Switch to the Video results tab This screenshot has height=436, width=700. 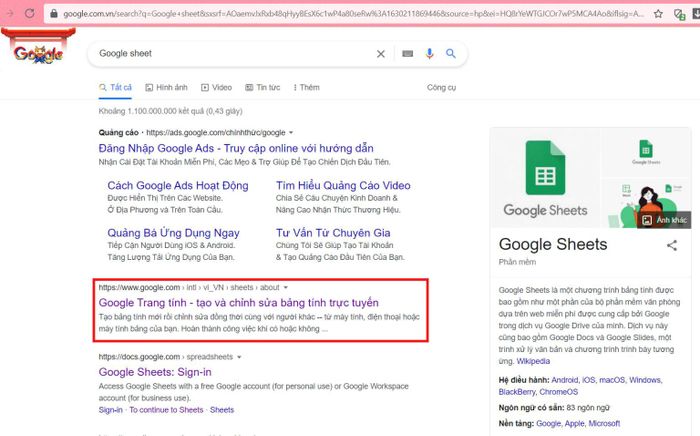click(x=215, y=88)
